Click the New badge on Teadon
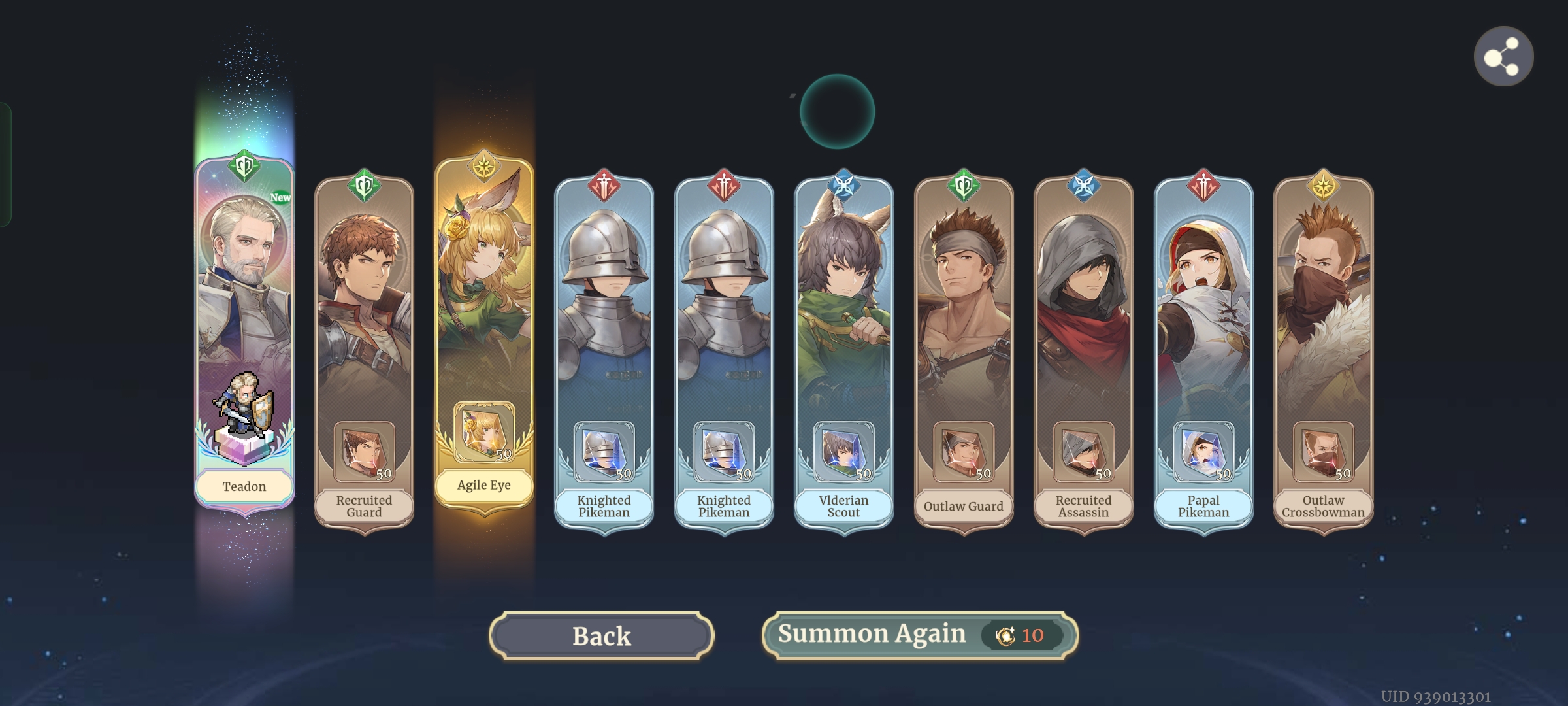This screenshot has height=706, width=1568. [x=280, y=197]
